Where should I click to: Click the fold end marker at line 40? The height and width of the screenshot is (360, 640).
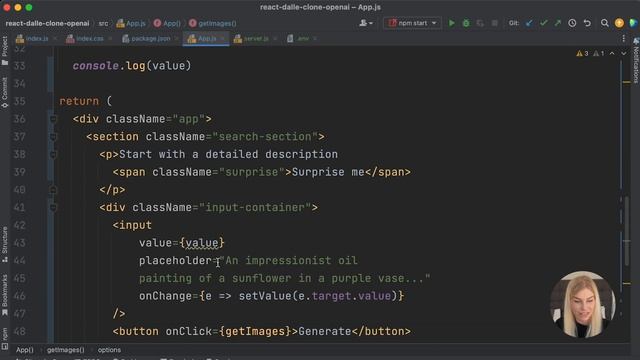click(x=53, y=190)
